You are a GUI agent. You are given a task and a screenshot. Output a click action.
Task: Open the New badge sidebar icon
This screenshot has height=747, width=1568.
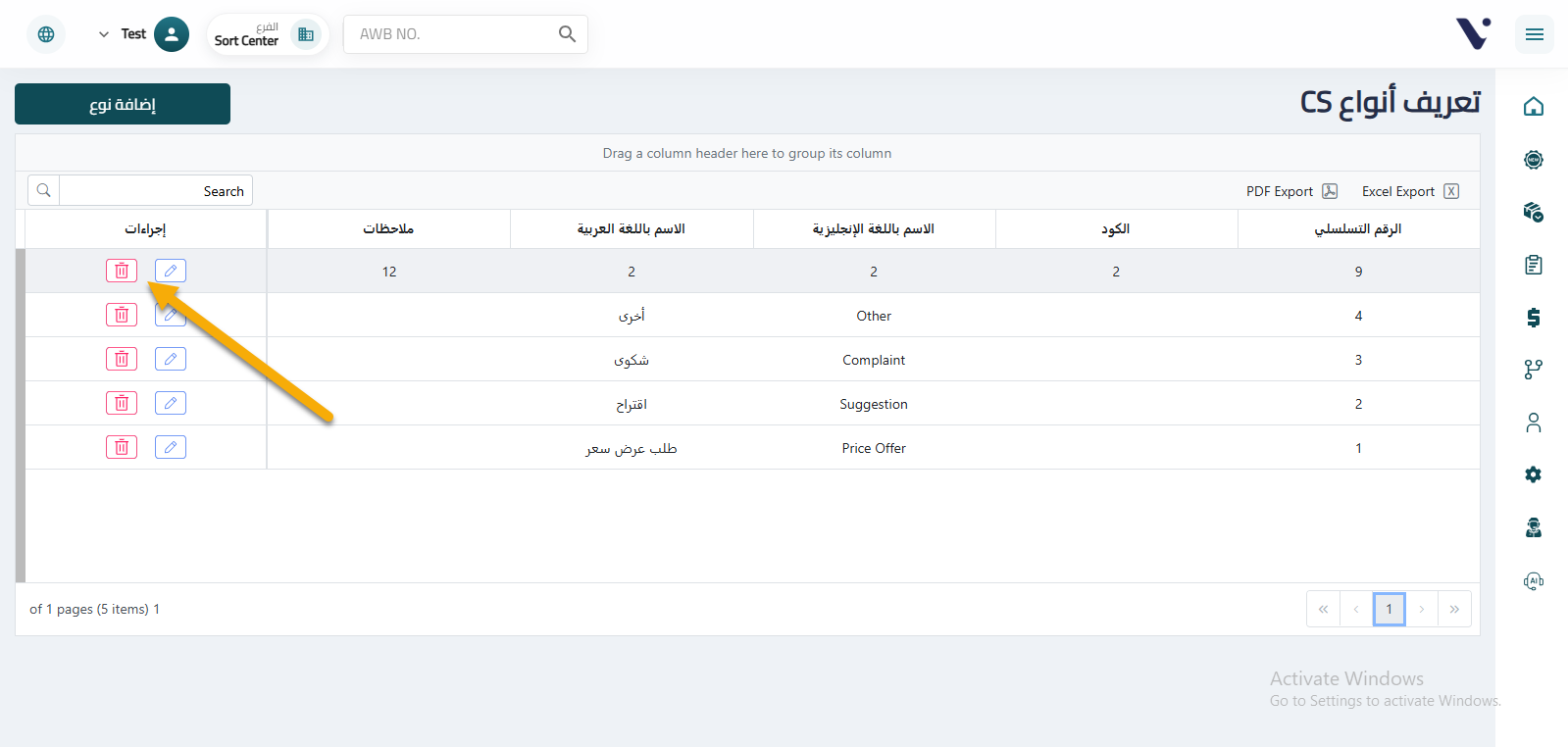coord(1534,160)
